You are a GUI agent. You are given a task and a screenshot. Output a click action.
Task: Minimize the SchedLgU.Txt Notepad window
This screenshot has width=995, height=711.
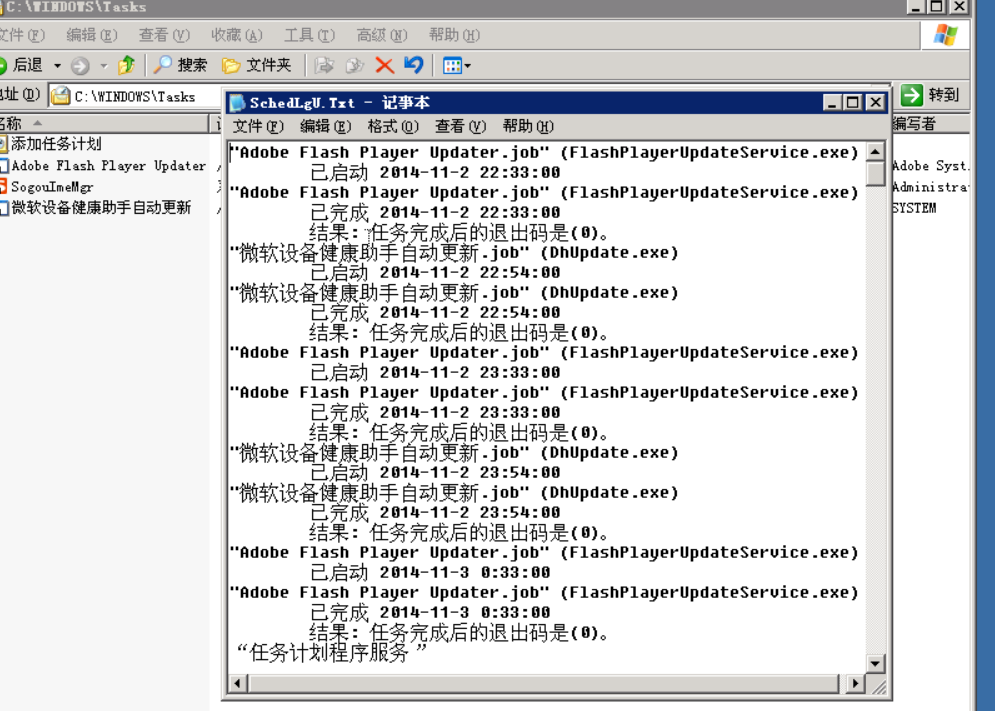(833, 102)
